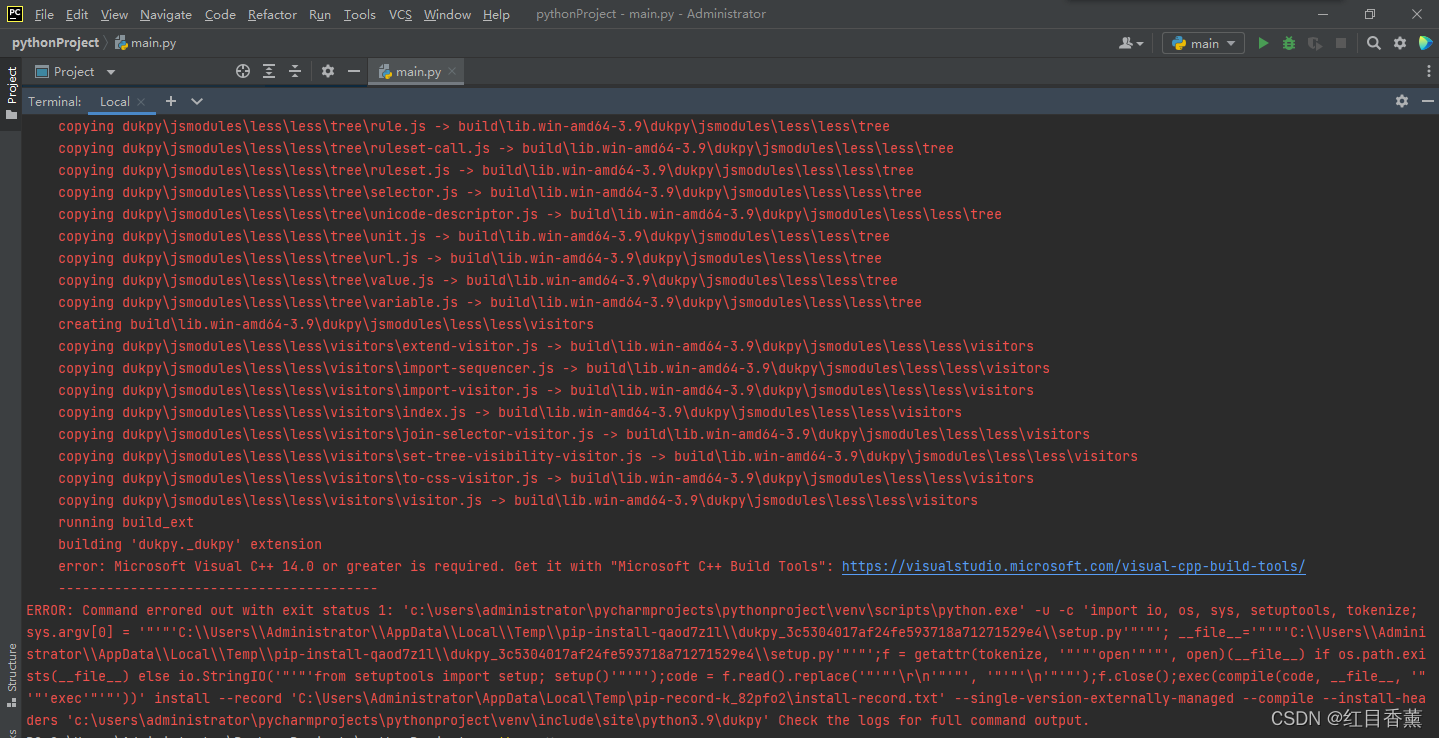Open the Code menu
Screen dimensions: 1439x738
point(220,14)
